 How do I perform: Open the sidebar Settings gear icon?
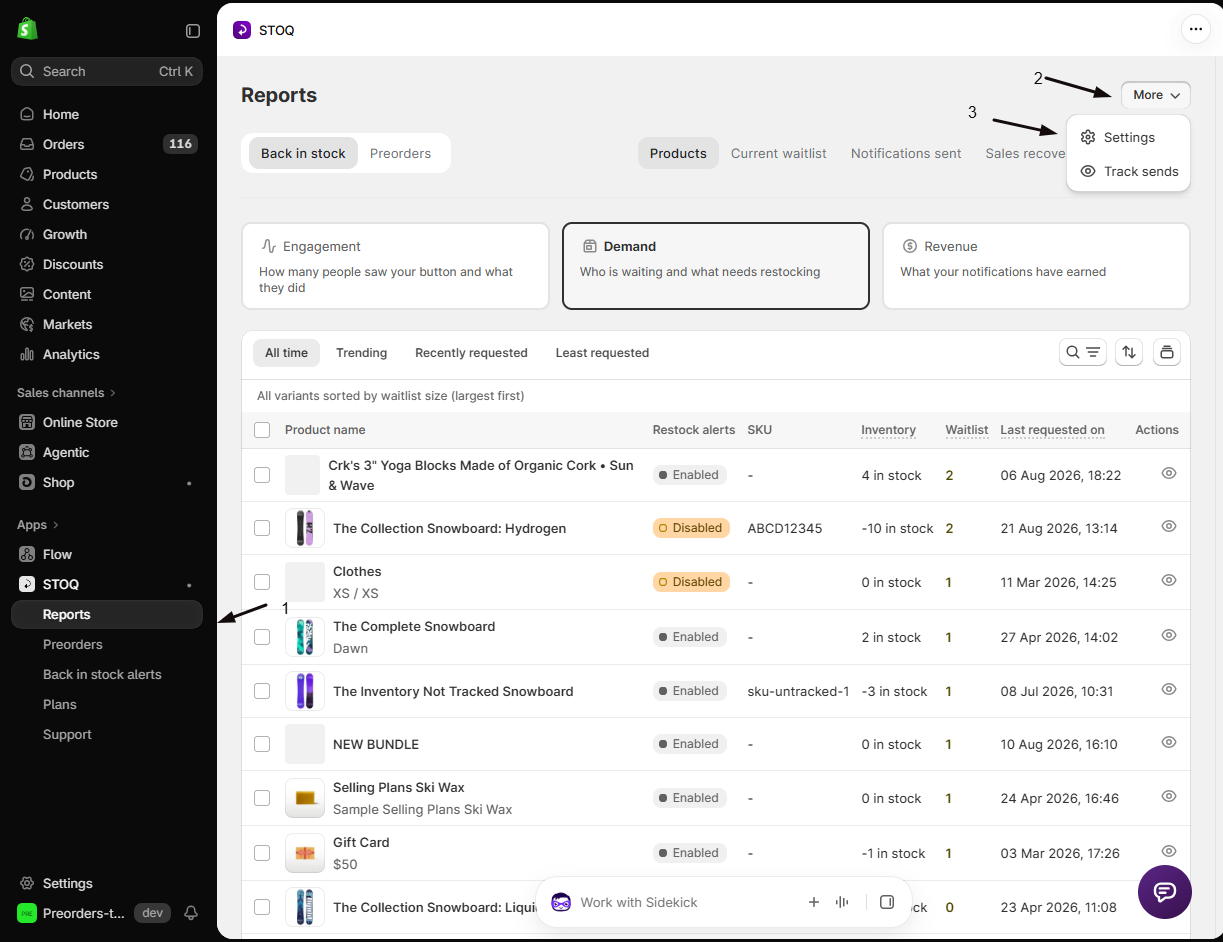click(27, 883)
